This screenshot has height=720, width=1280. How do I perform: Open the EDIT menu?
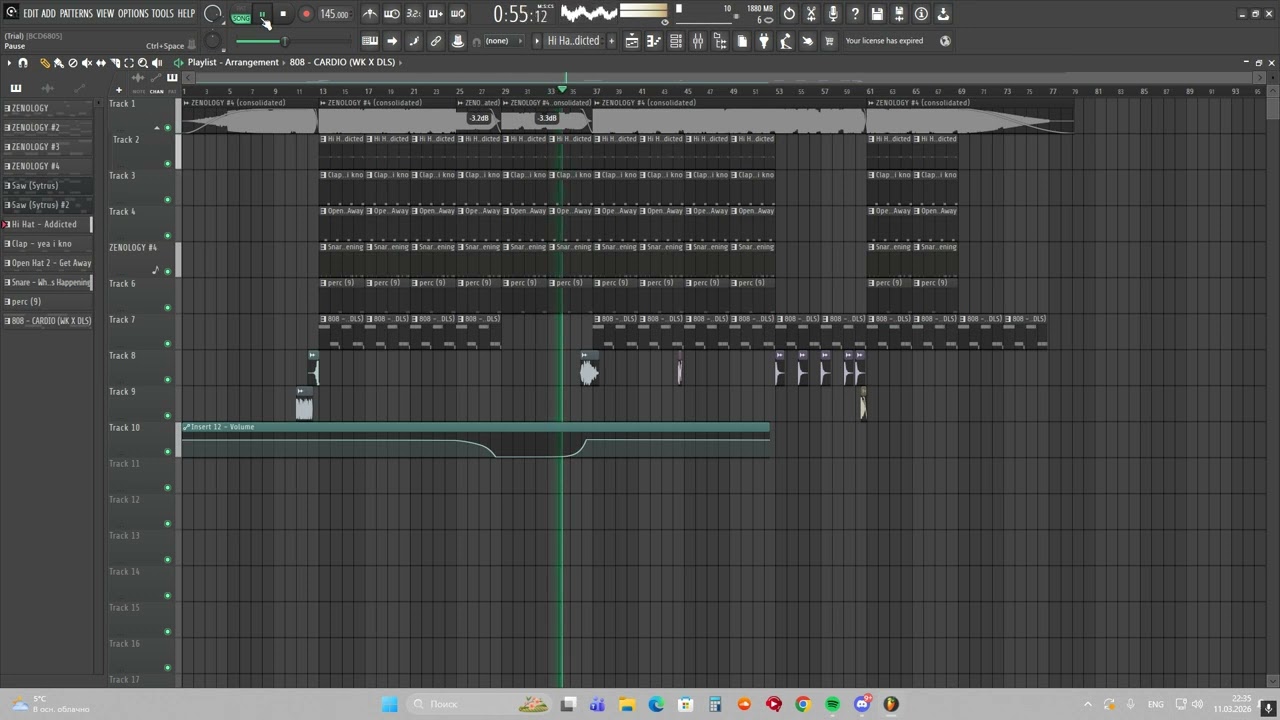(x=30, y=14)
